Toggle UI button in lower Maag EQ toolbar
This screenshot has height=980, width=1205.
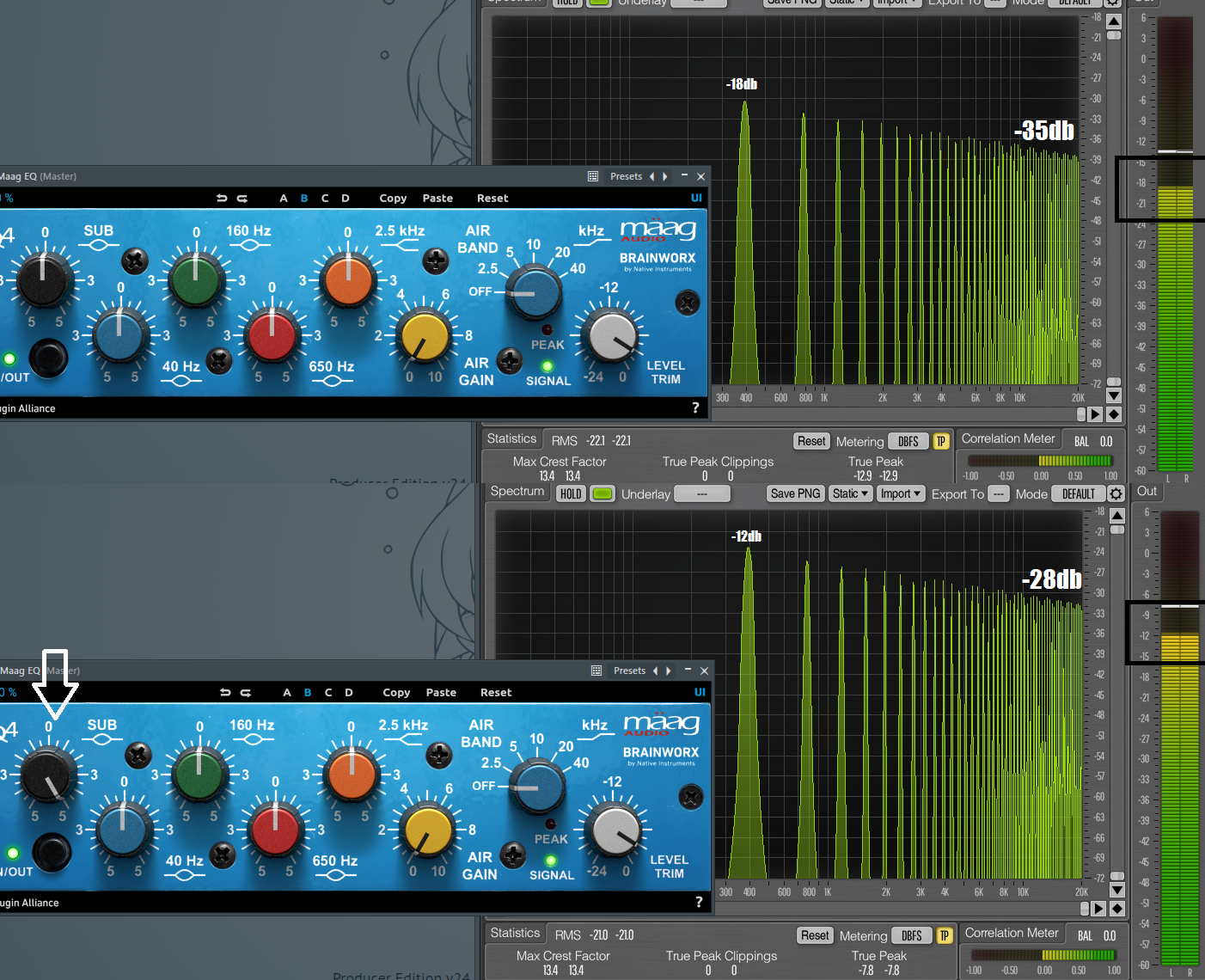[700, 693]
